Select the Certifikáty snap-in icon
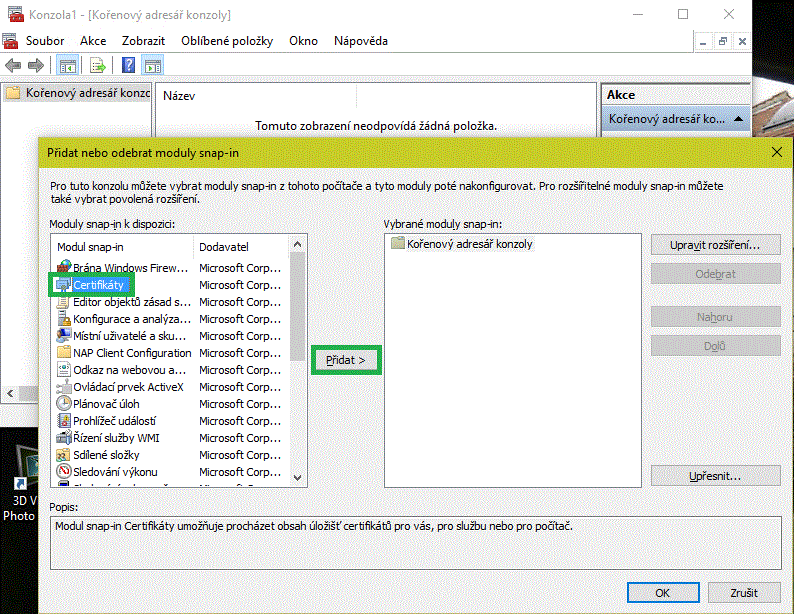 tap(64, 285)
